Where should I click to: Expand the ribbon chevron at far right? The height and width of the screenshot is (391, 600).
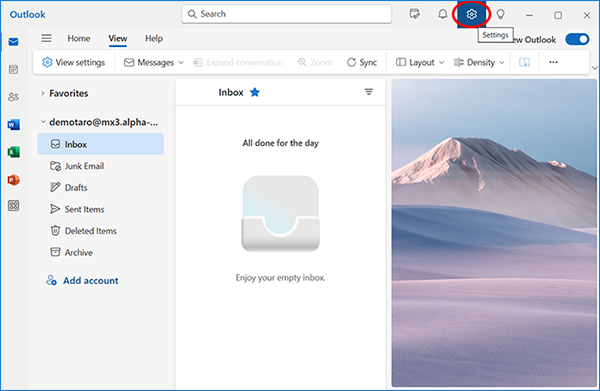click(594, 68)
